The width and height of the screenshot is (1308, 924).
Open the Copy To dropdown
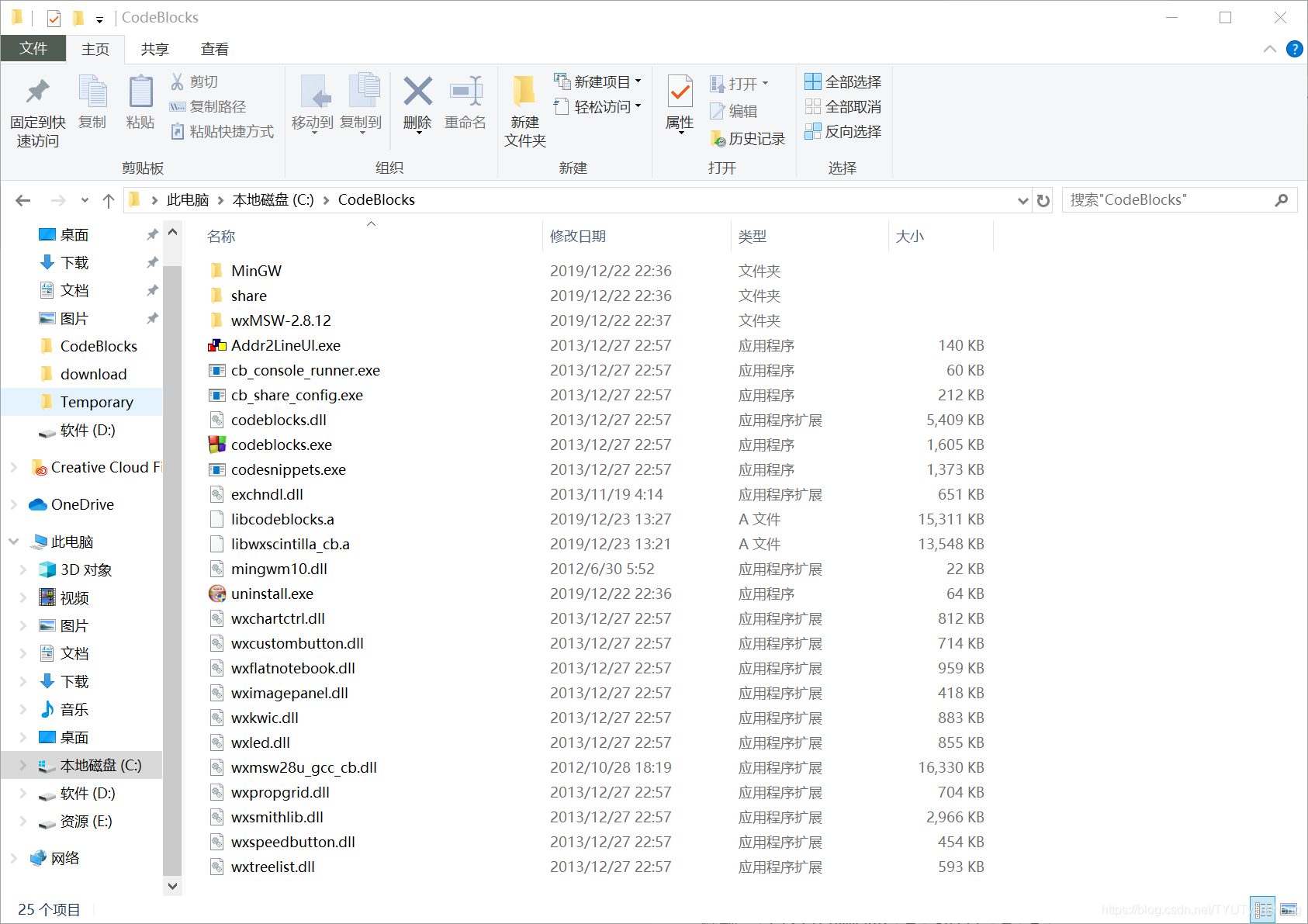tap(362, 132)
